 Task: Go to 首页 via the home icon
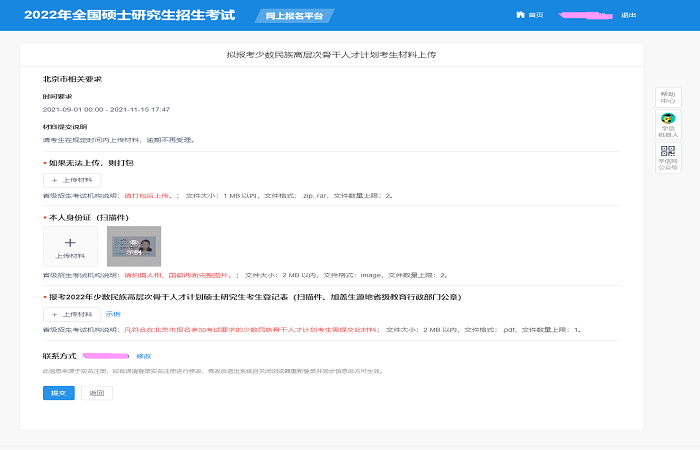click(520, 15)
